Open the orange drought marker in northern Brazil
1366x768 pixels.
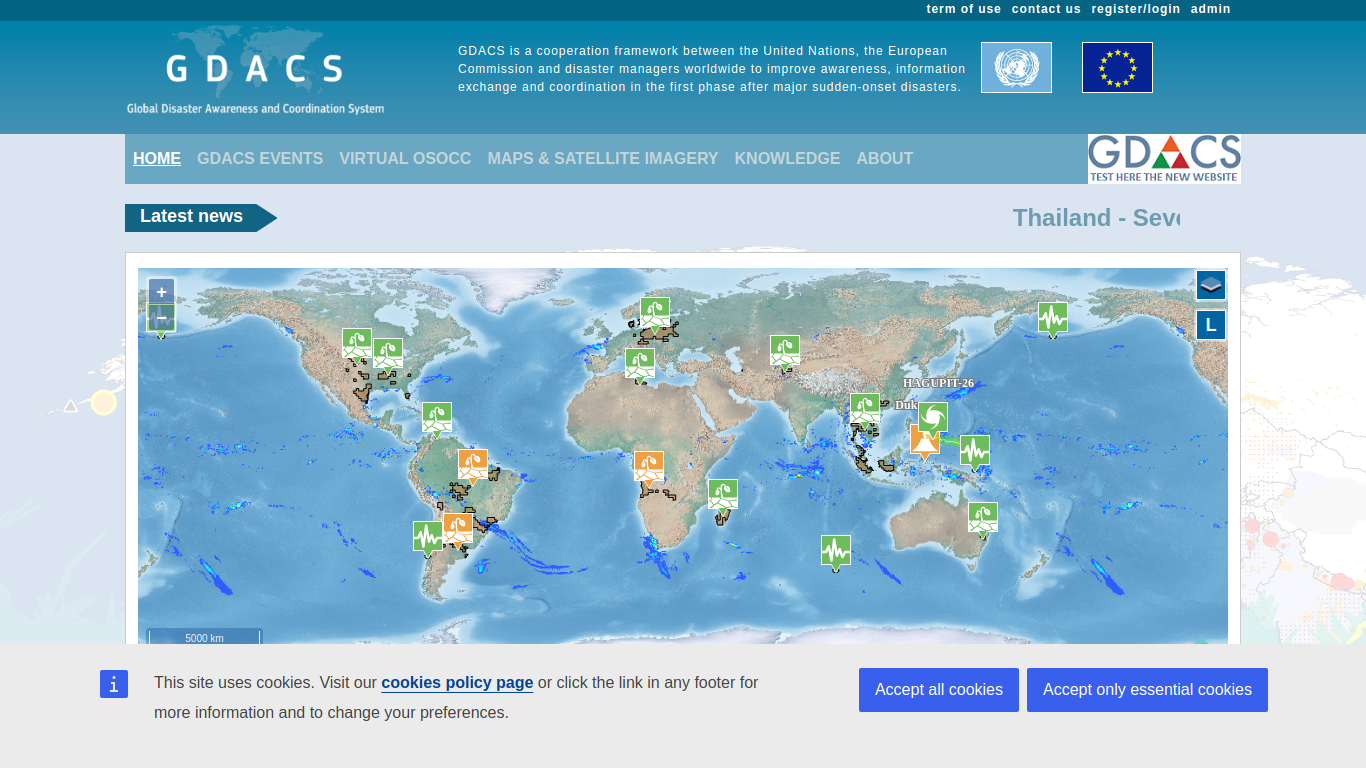pyautogui.click(x=473, y=464)
